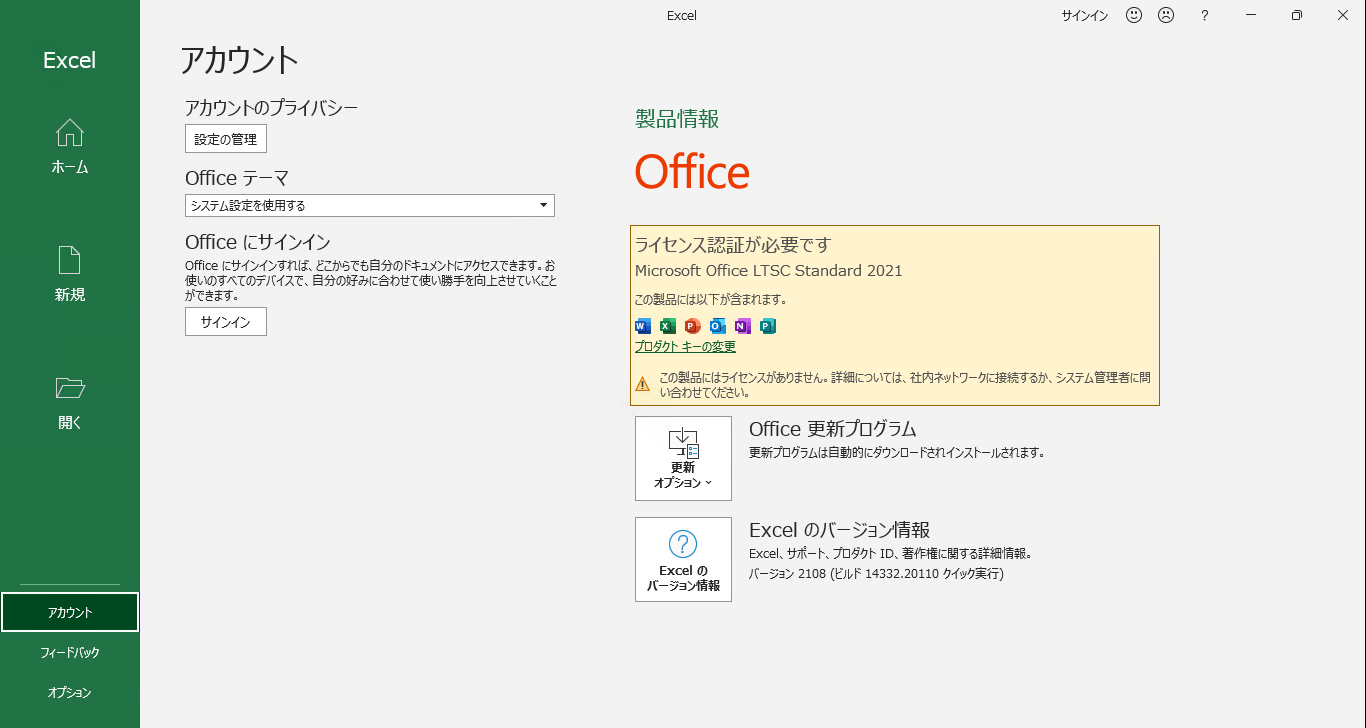The height and width of the screenshot is (728, 1366).
Task: Click the ライセンス認証が必要です heading
Action: pyautogui.click(x=733, y=244)
